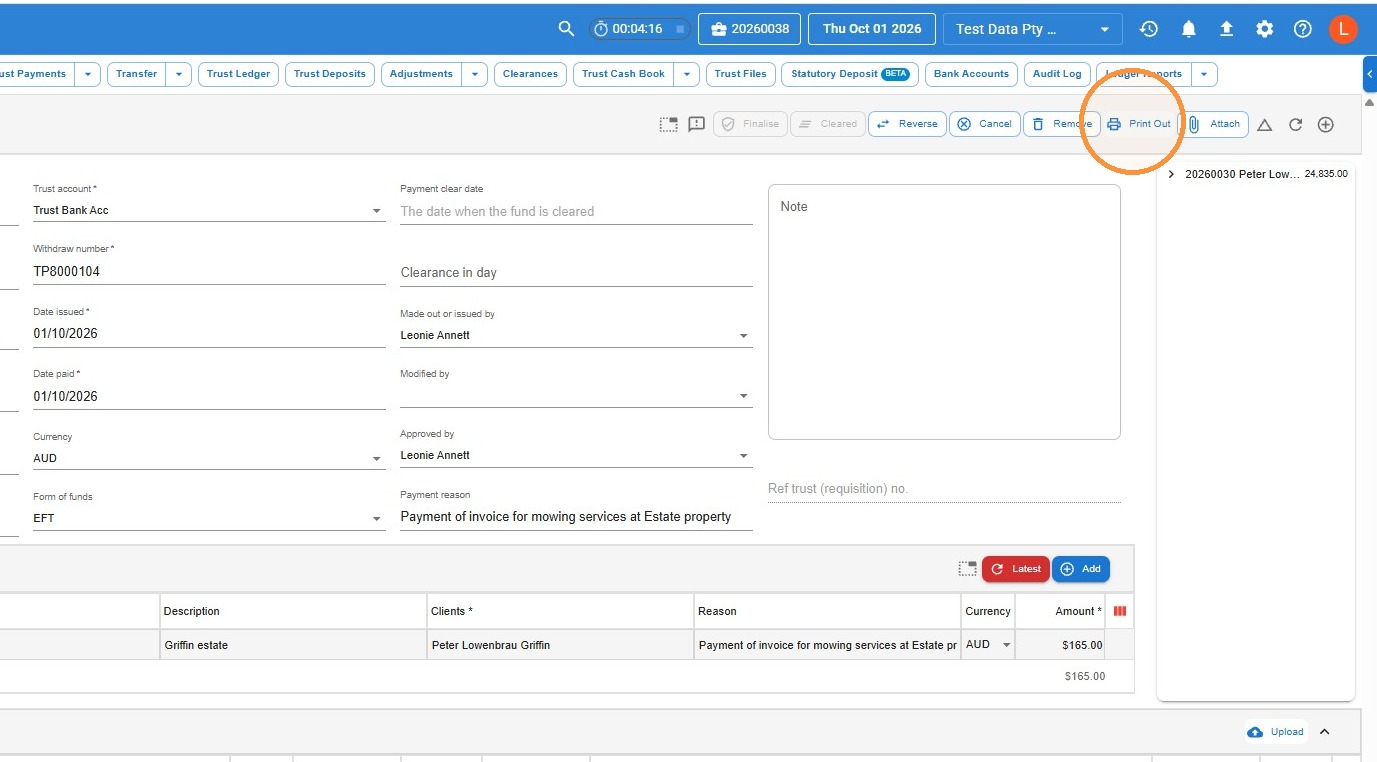Screen dimensions: 1377x762
Task: Collapse the Upload section chevron
Action: tap(1324, 732)
